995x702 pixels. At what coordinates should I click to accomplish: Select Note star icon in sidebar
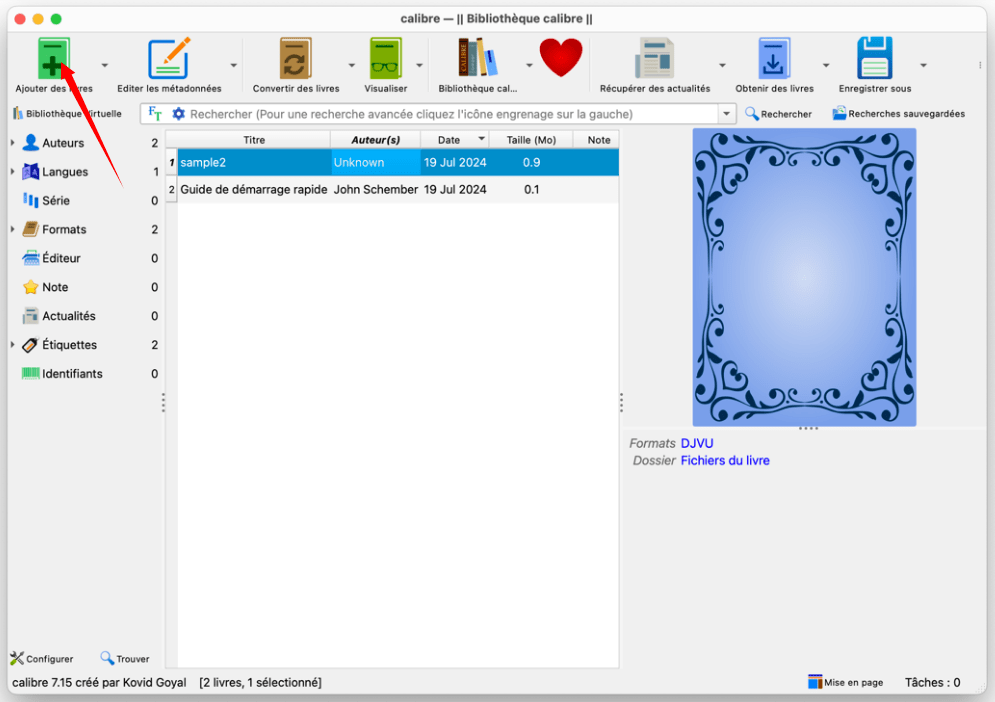point(30,287)
